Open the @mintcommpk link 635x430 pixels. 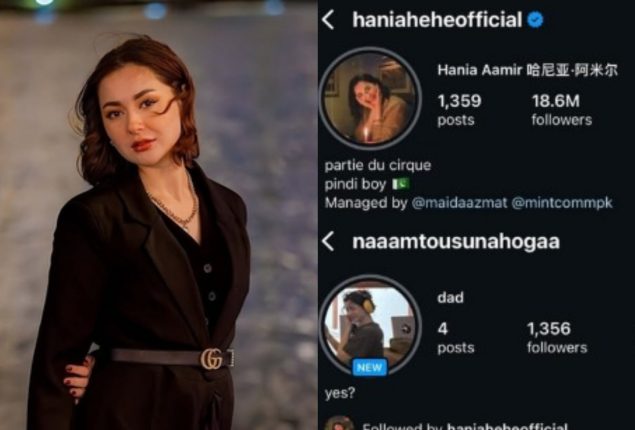click(x=562, y=202)
